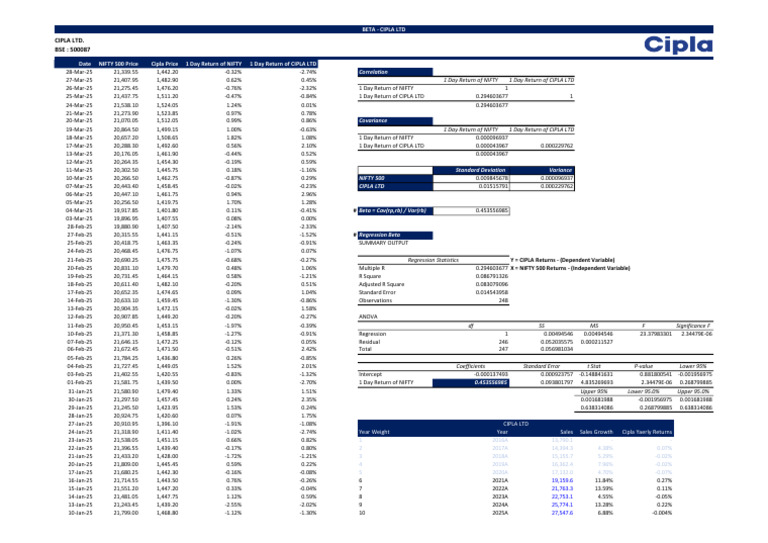Select the date cell "24-Jan-25"
The image size is (768, 543).
coord(80,432)
